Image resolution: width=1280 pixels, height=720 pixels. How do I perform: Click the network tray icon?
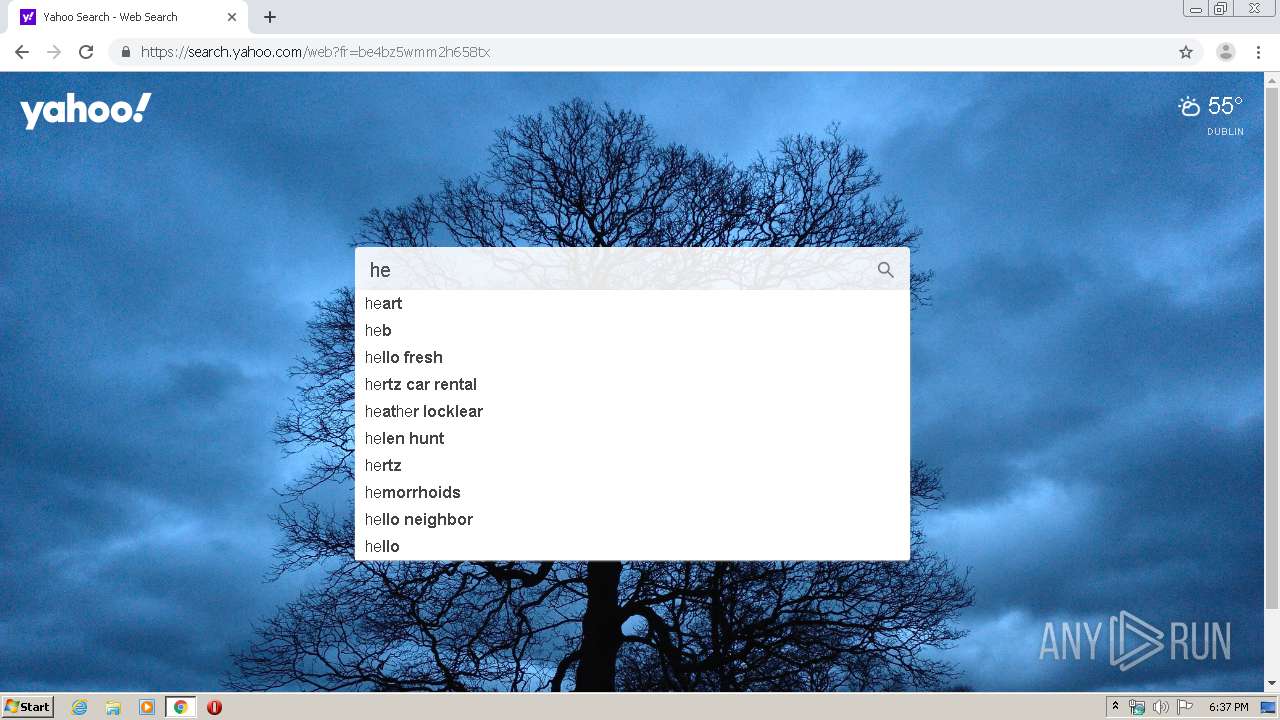coord(1137,707)
